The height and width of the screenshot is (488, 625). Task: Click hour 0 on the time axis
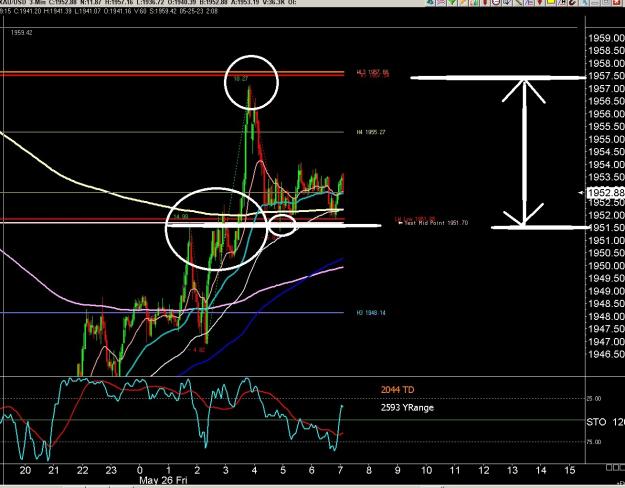tap(140, 470)
